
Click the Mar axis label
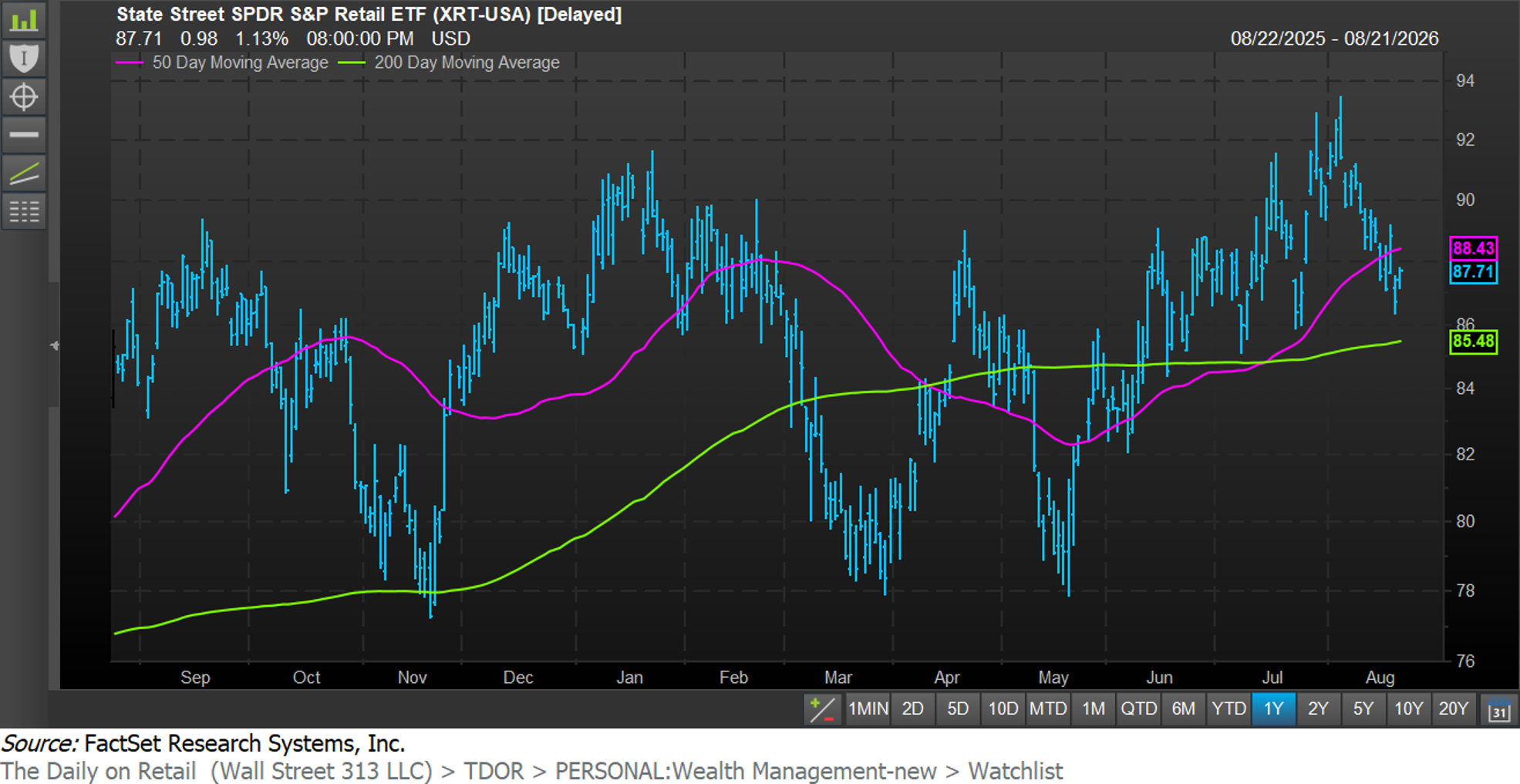tap(838, 677)
